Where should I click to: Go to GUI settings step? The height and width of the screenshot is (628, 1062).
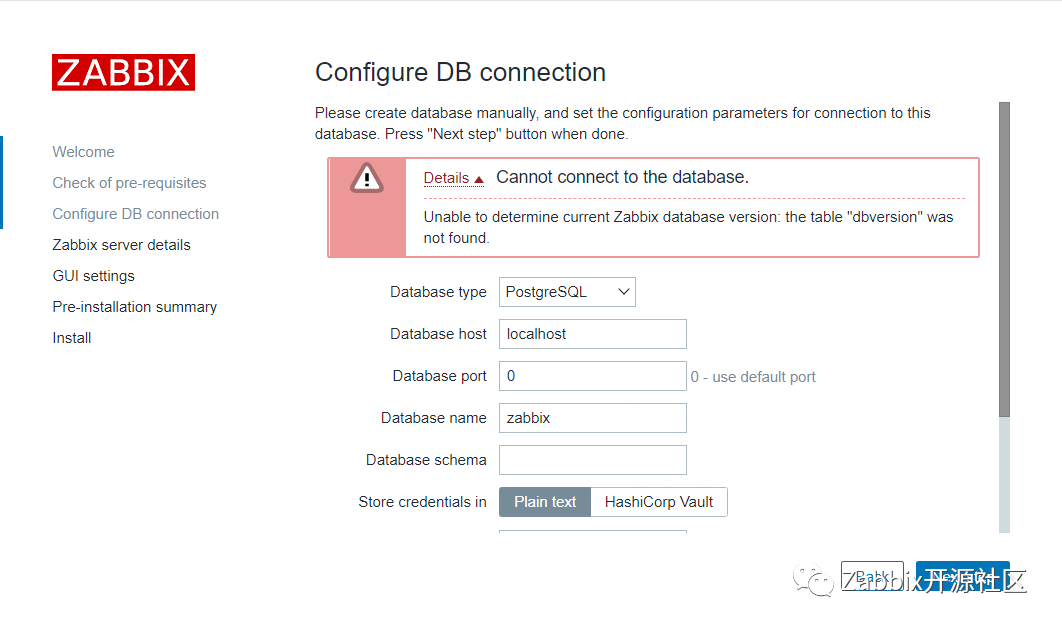click(93, 276)
